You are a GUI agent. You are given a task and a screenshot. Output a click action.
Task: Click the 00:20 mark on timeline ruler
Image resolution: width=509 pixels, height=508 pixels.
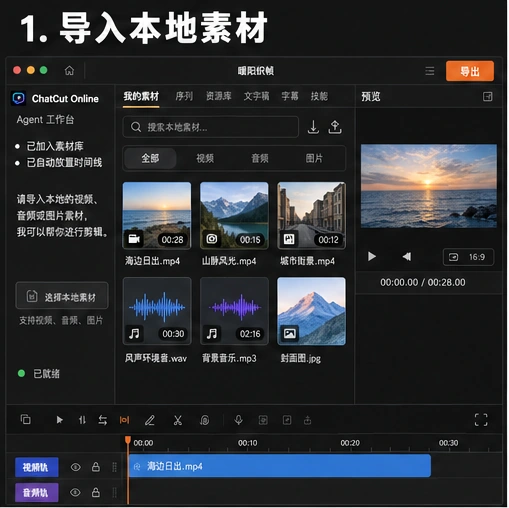point(350,443)
